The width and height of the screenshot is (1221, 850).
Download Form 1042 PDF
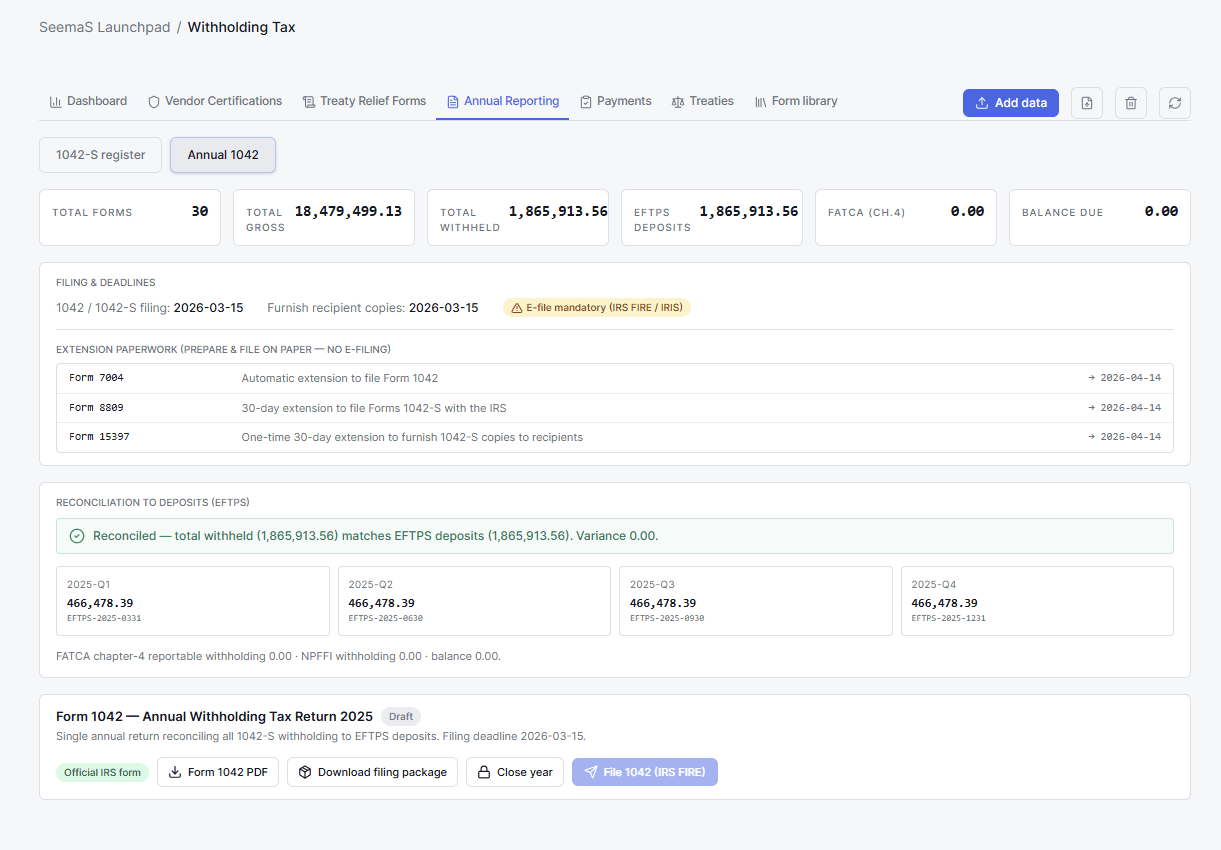tap(218, 772)
